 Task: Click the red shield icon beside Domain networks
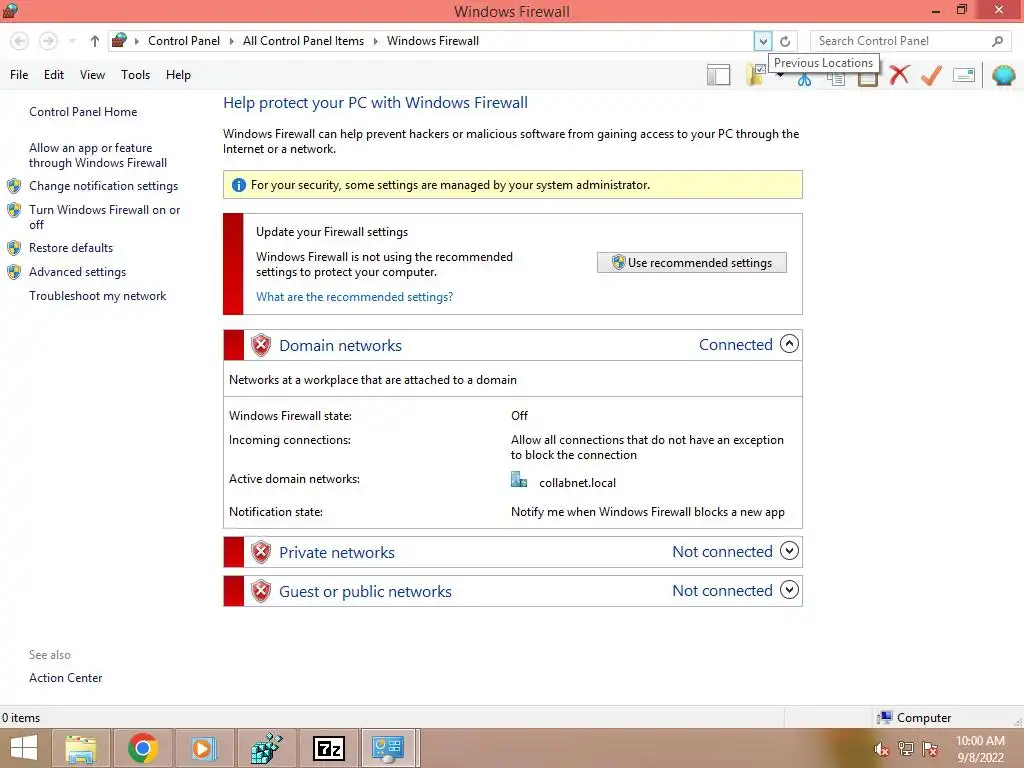click(261, 345)
